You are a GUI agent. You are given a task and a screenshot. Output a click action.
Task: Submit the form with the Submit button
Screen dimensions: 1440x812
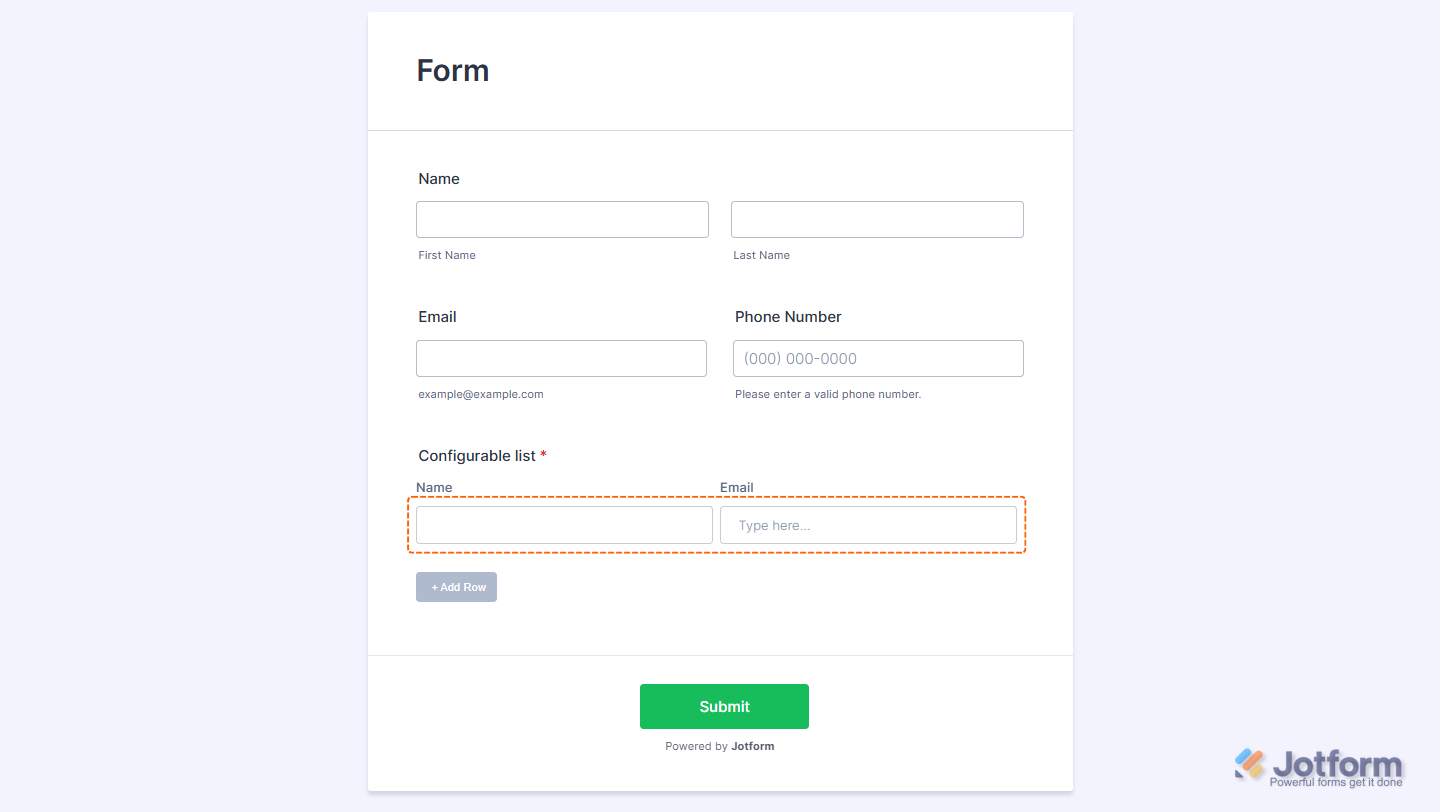(x=724, y=707)
